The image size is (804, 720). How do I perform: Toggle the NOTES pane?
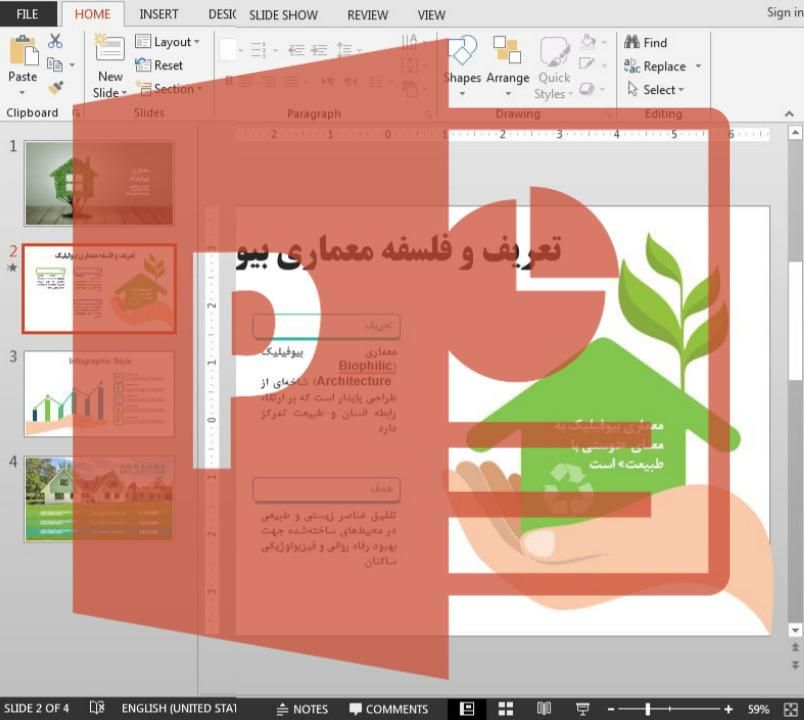pos(302,709)
